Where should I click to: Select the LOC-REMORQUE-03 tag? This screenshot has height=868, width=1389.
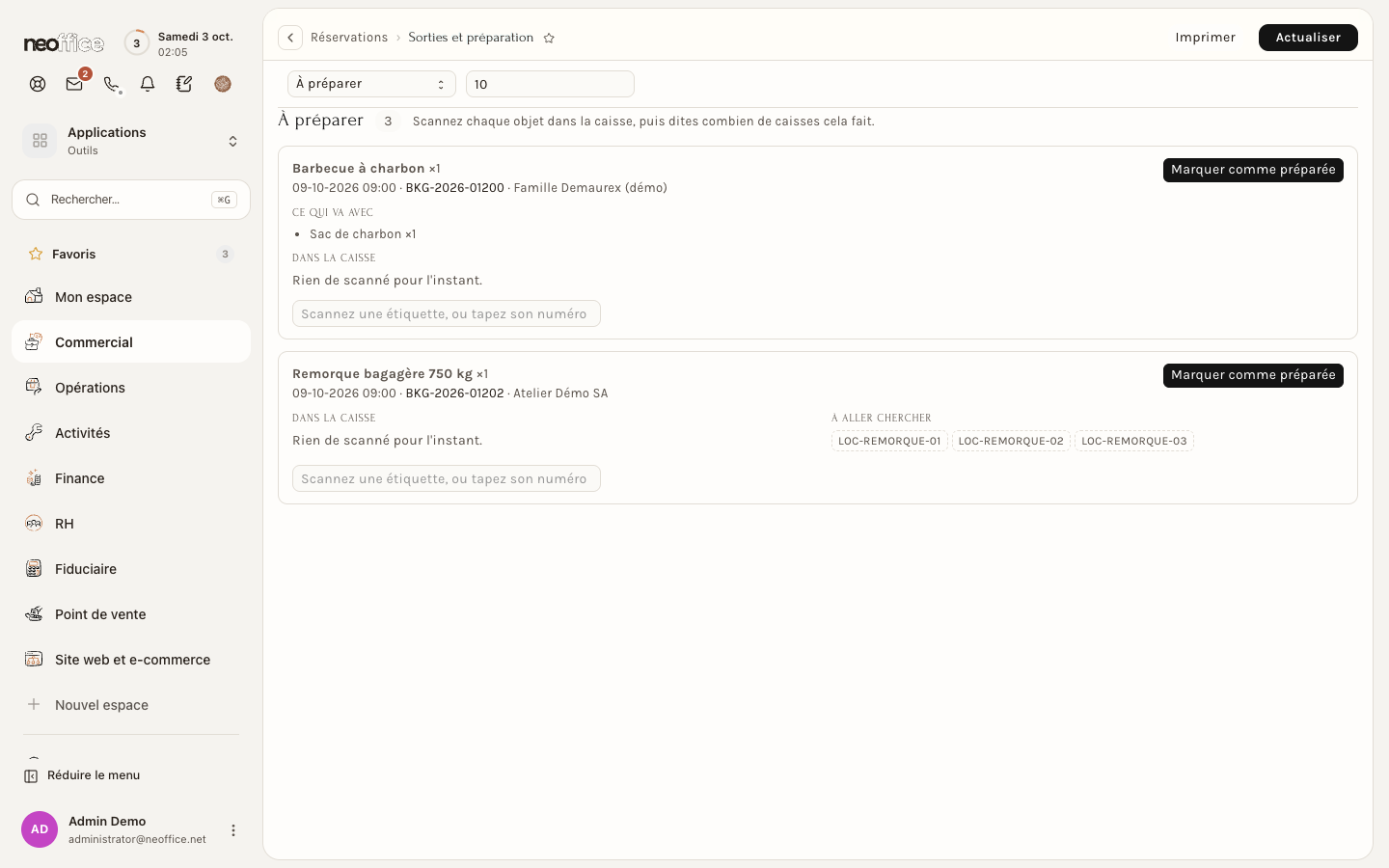coord(1134,441)
